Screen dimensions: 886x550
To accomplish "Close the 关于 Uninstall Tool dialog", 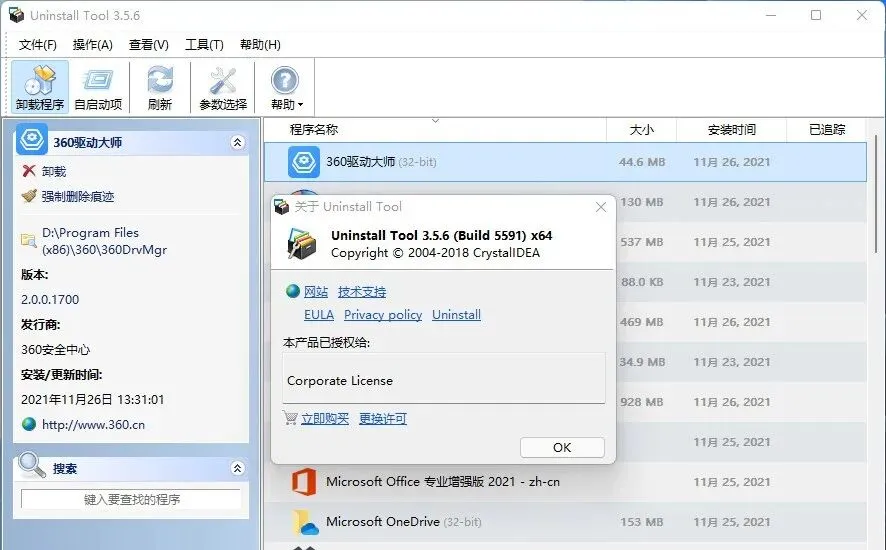I will coord(601,207).
